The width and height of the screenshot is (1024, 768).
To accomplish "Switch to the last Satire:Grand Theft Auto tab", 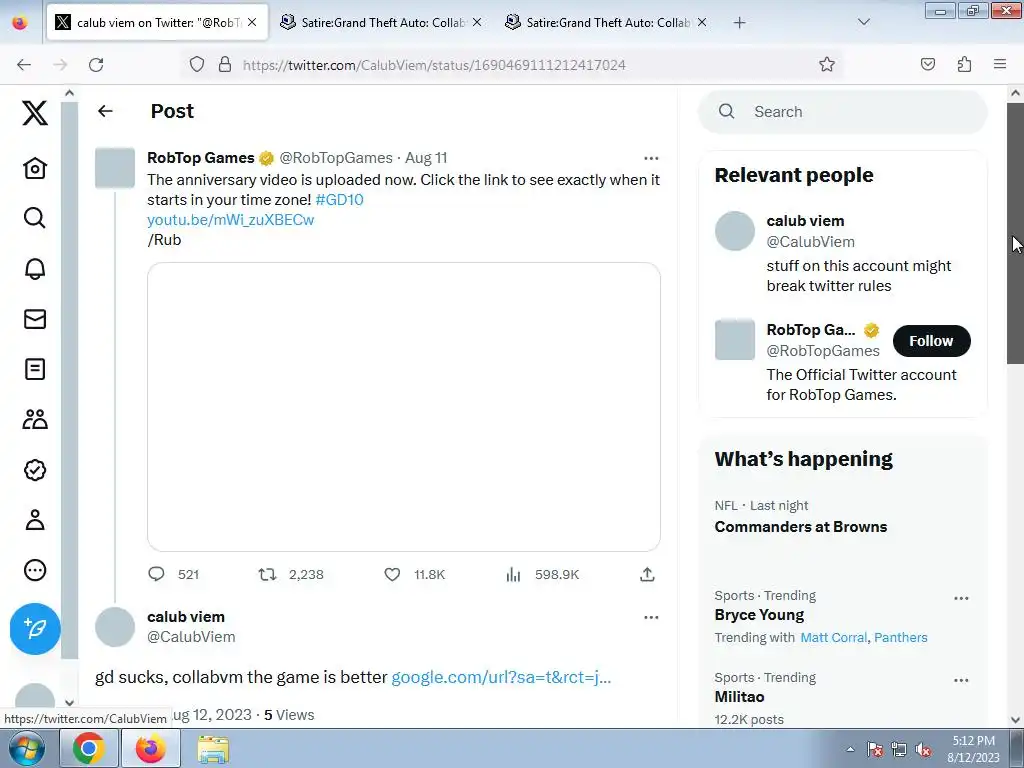I will coord(606,22).
